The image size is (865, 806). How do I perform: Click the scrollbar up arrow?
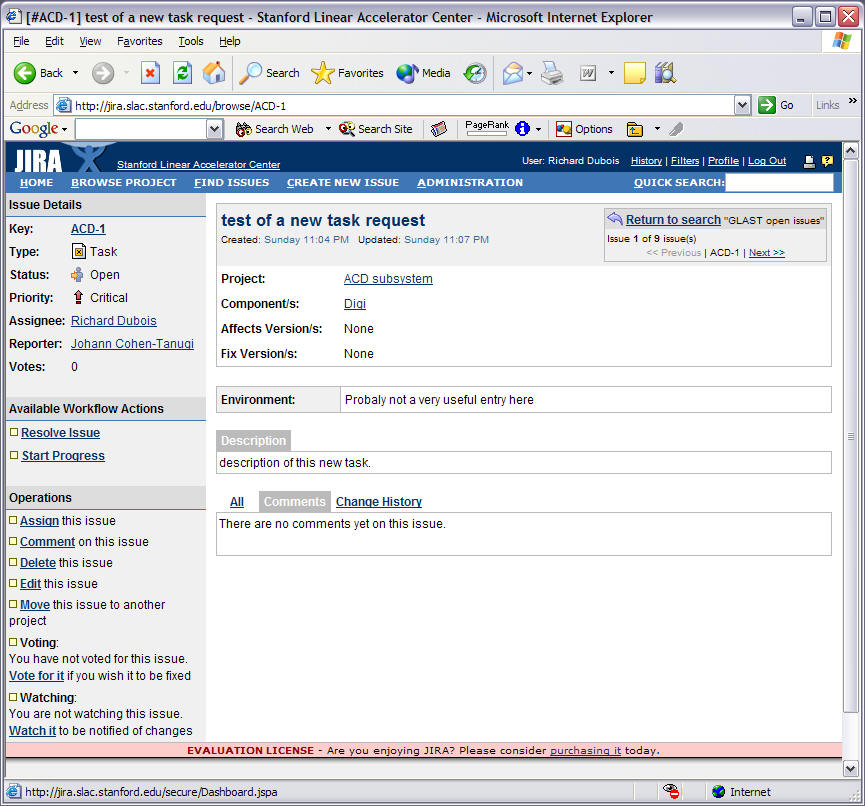click(x=850, y=150)
